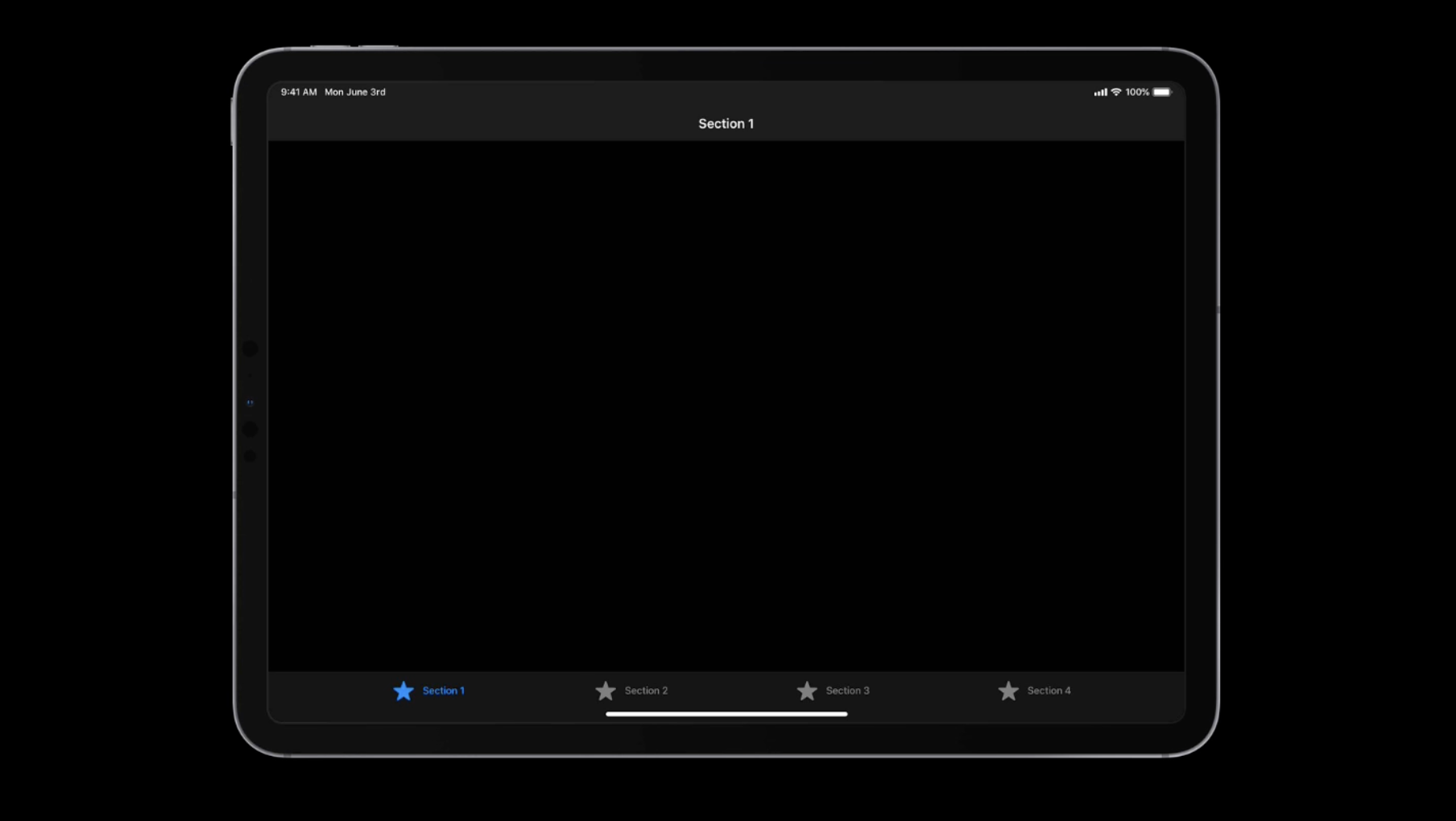Viewport: 1456px width, 821px height.
Task: Switch to the Section 2 tab label
Action: coord(646,691)
